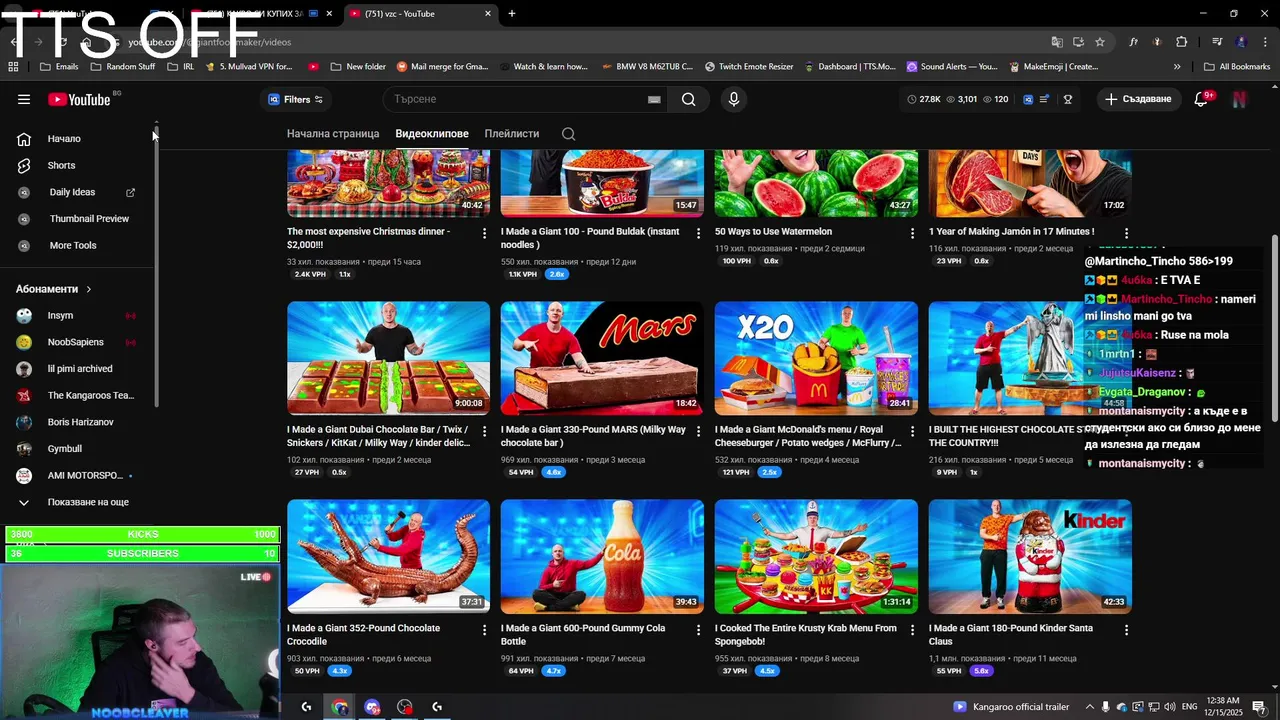1280x720 pixels.
Task: Open Boris Harizanov channel
Action: point(78,422)
